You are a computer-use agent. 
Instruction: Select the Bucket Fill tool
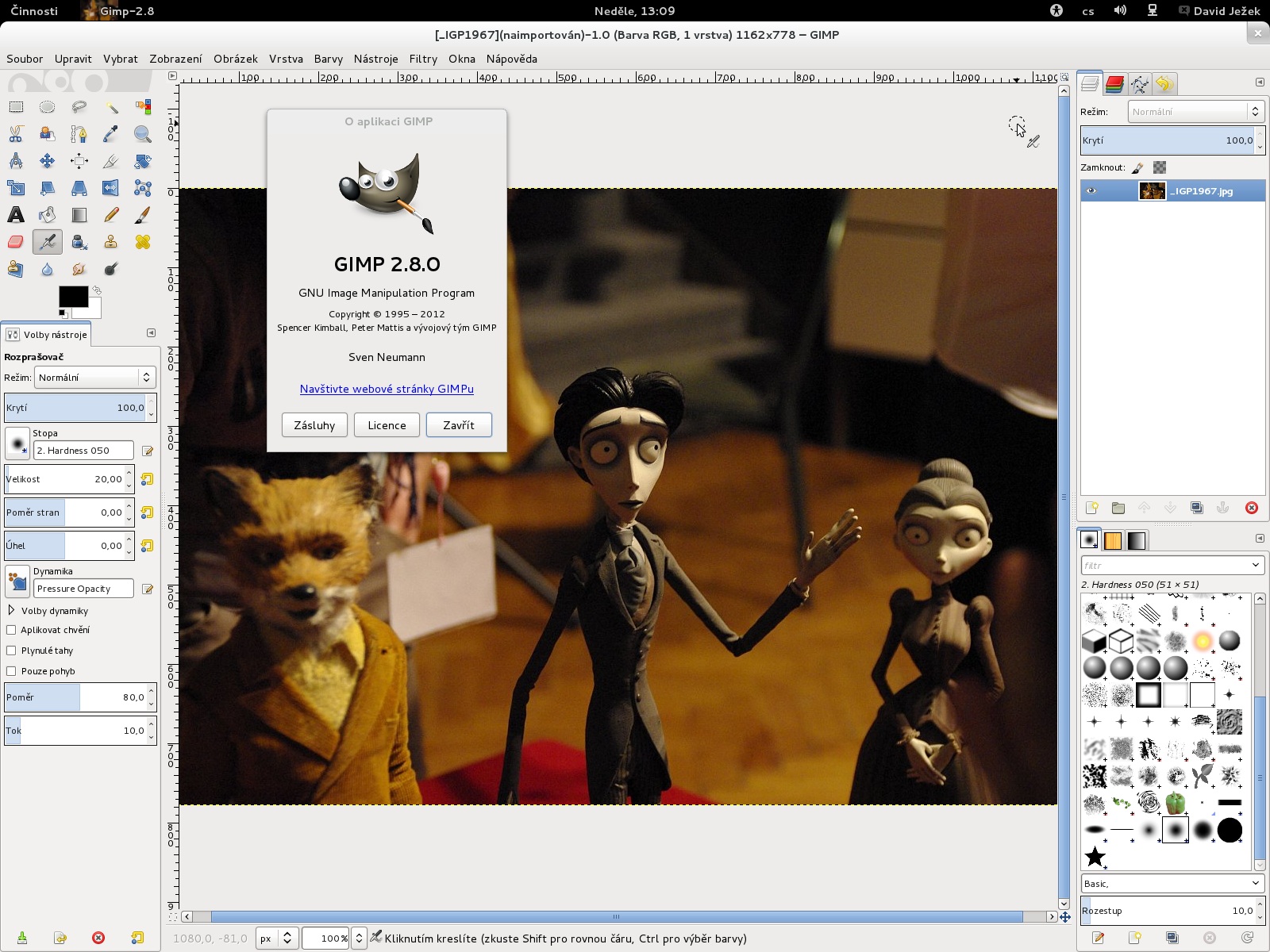pyautogui.click(x=48, y=215)
